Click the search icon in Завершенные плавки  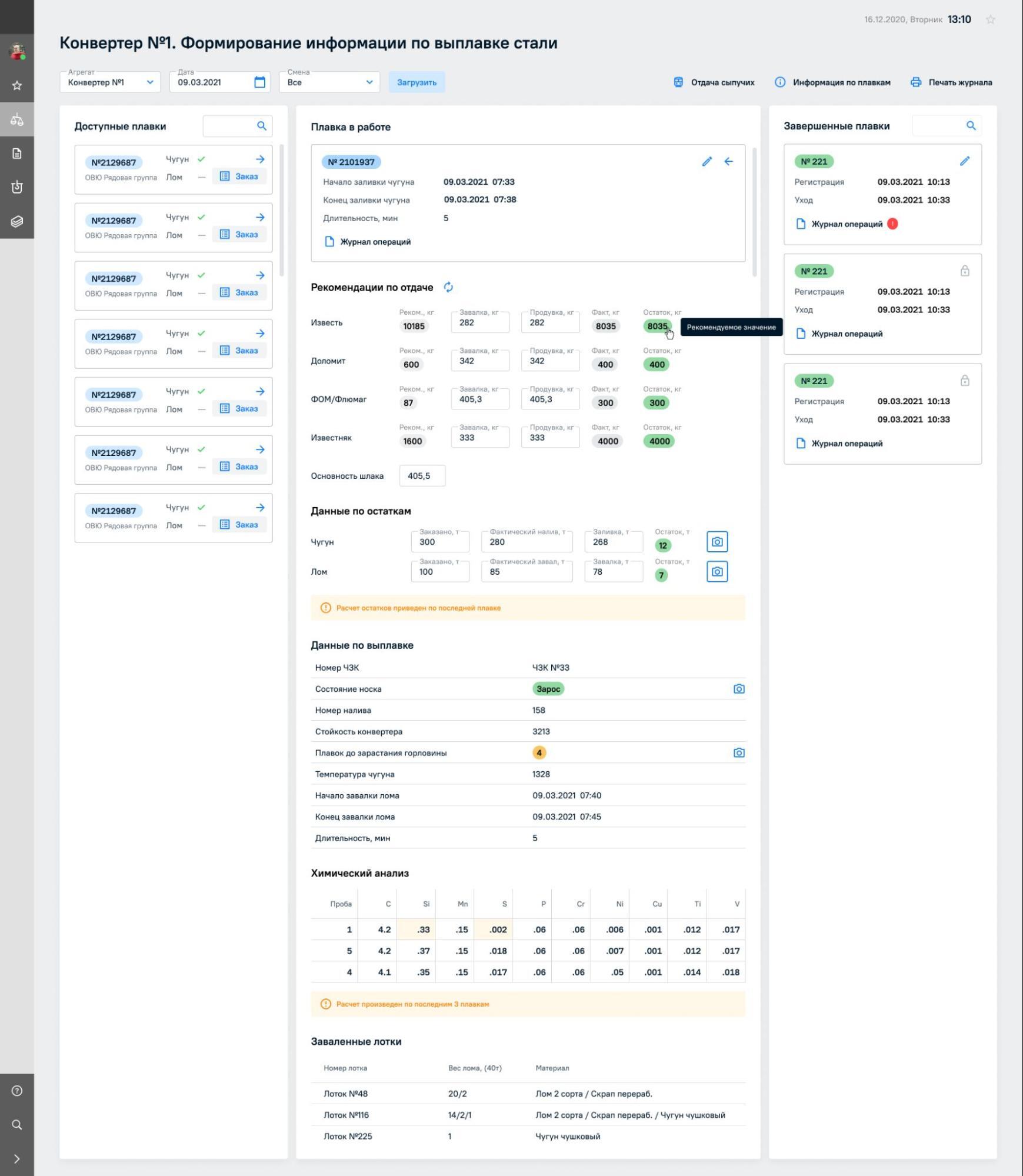coord(971,125)
